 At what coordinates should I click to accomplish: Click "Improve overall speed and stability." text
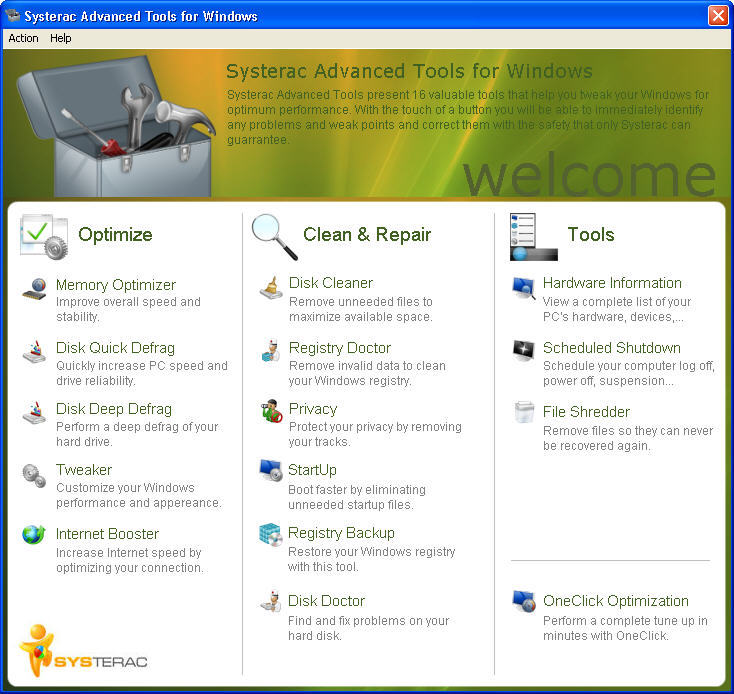tap(128, 309)
